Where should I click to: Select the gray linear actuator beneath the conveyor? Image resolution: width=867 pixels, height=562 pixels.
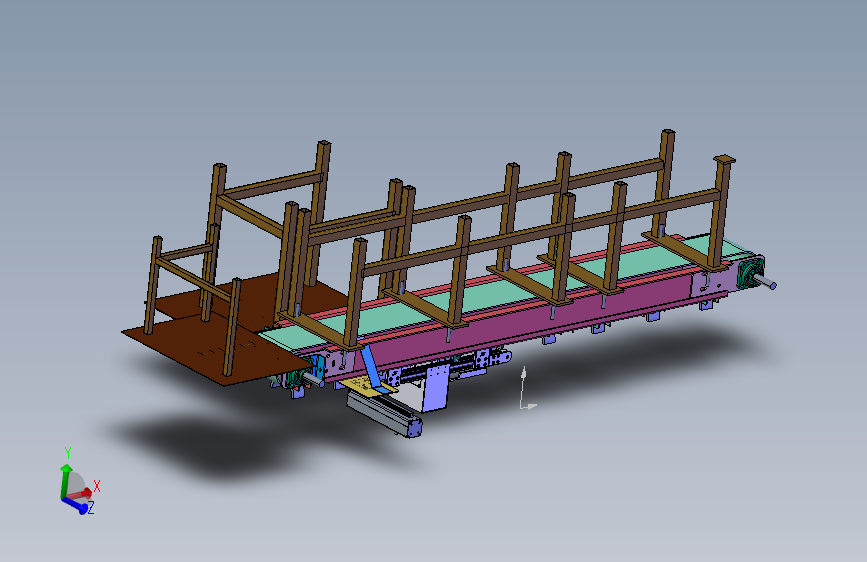[x=384, y=414]
